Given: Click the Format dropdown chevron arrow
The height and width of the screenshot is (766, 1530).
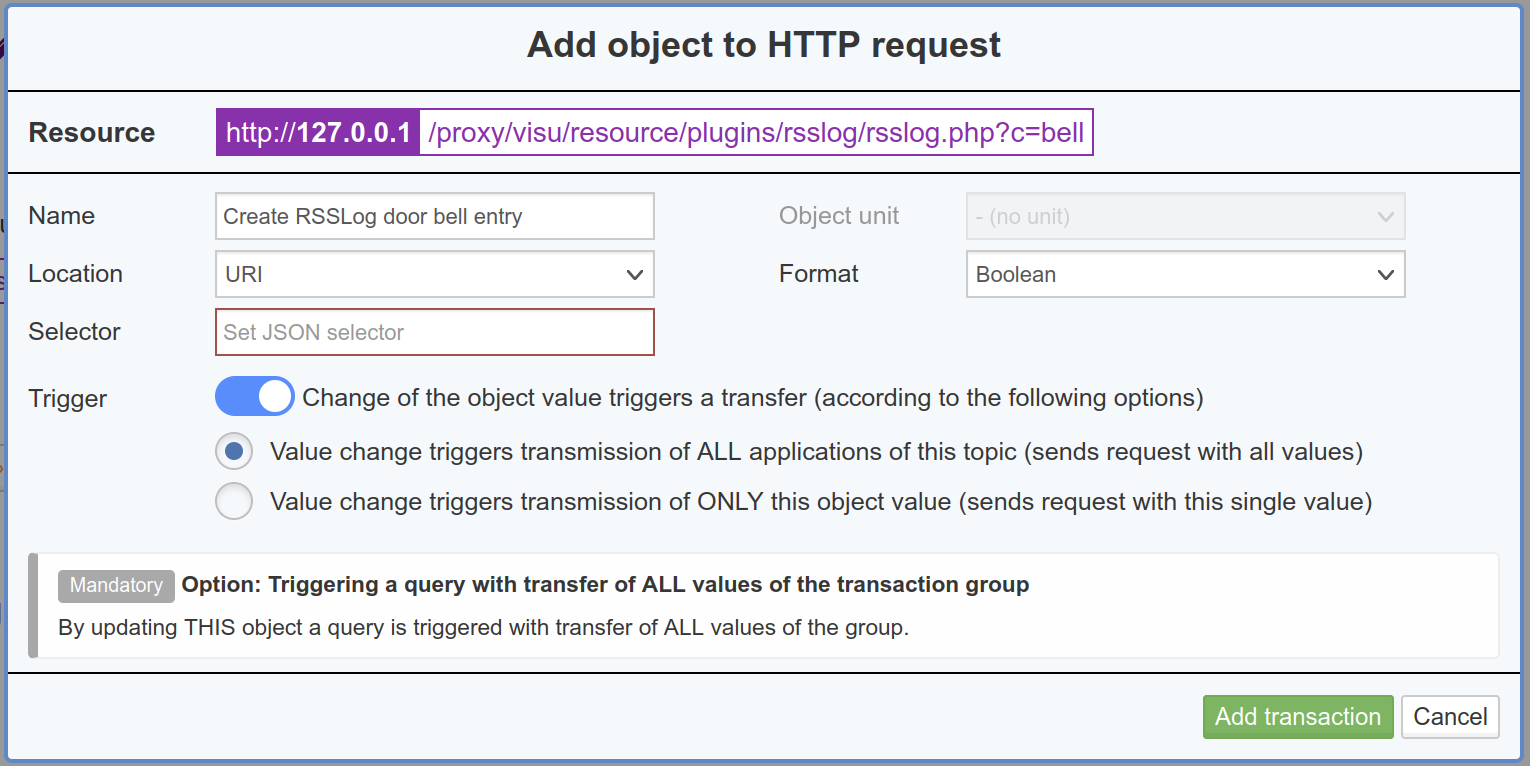Looking at the screenshot, I should tap(1385, 275).
